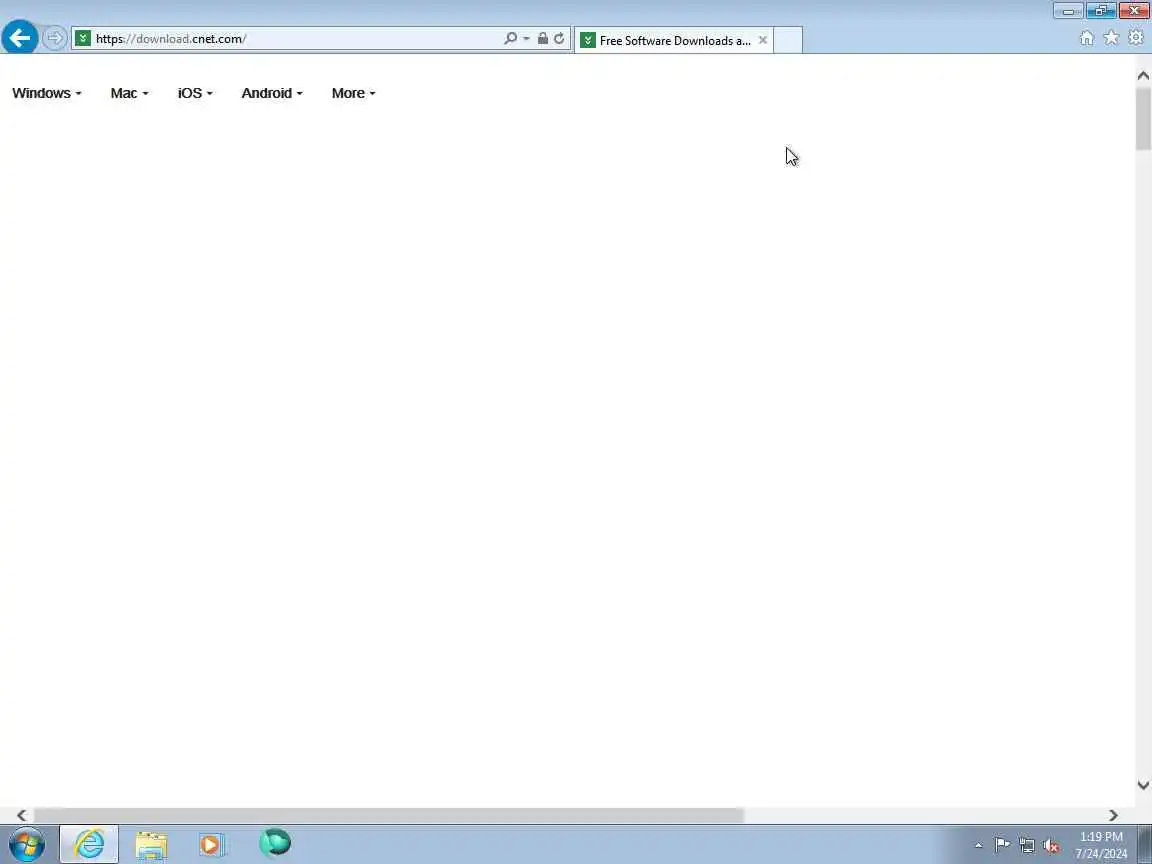Go back using the browser Back arrow
Screen dimensions: 1152x864
(x=20, y=37)
